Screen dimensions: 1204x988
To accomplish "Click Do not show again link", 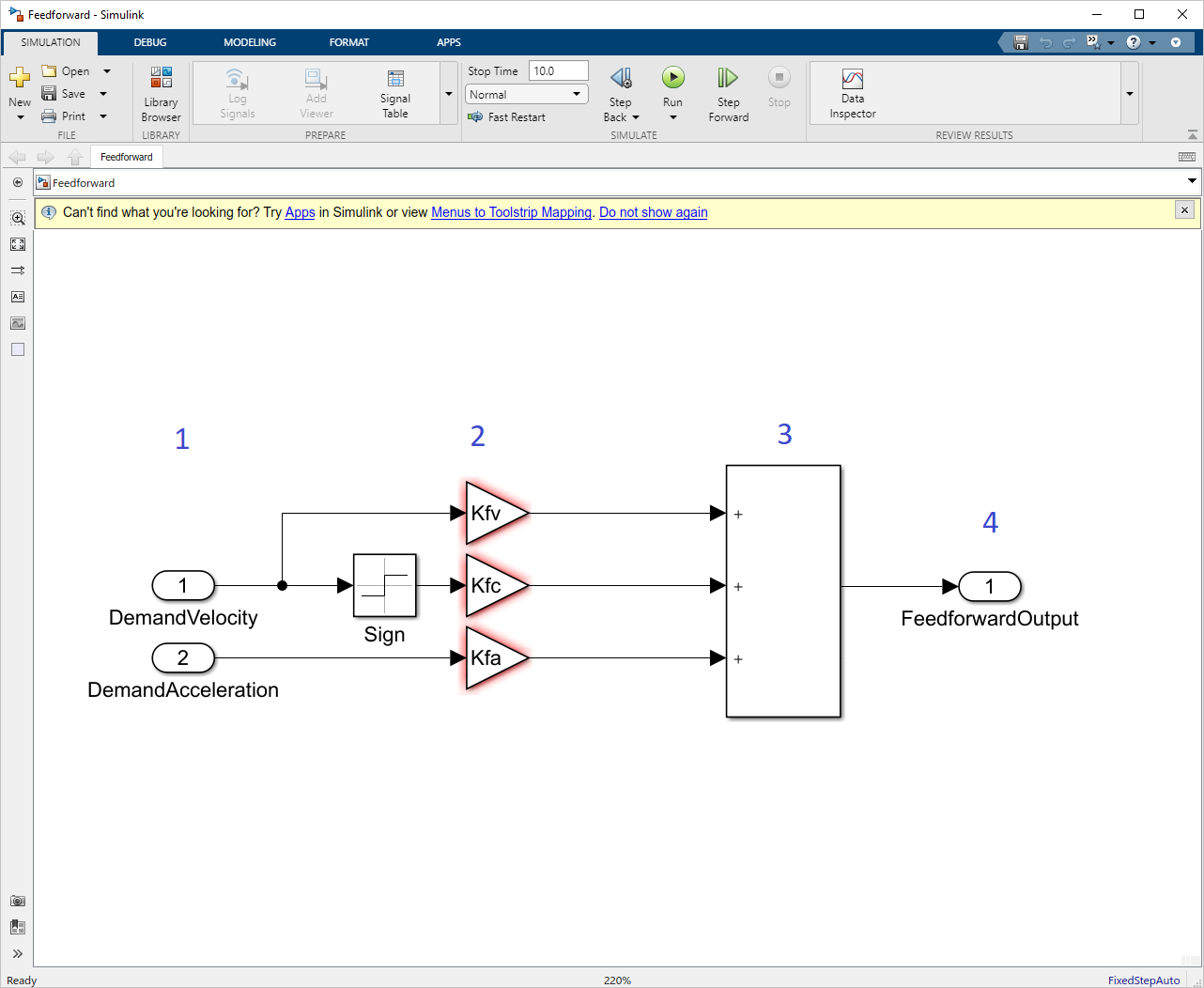I will pyautogui.click(x=654, y=212).
